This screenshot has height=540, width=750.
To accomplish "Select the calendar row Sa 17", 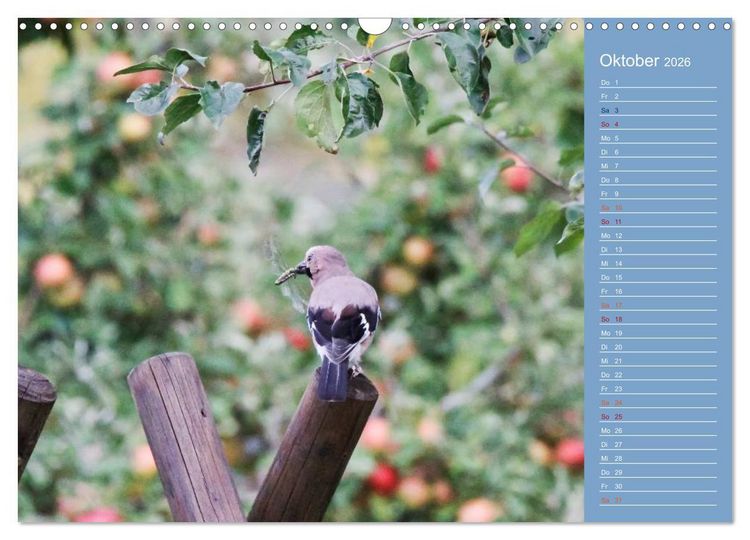I will 658,305.
